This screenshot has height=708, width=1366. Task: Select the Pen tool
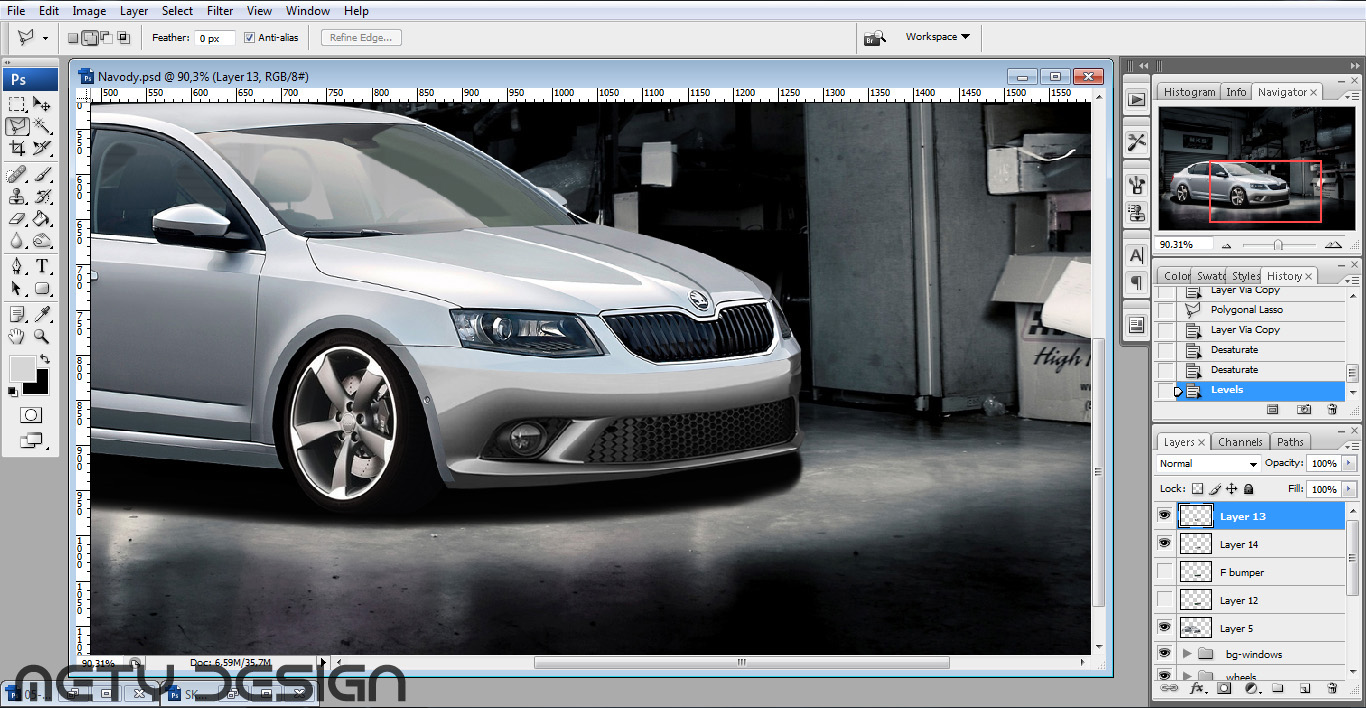[x=17, y=266]
